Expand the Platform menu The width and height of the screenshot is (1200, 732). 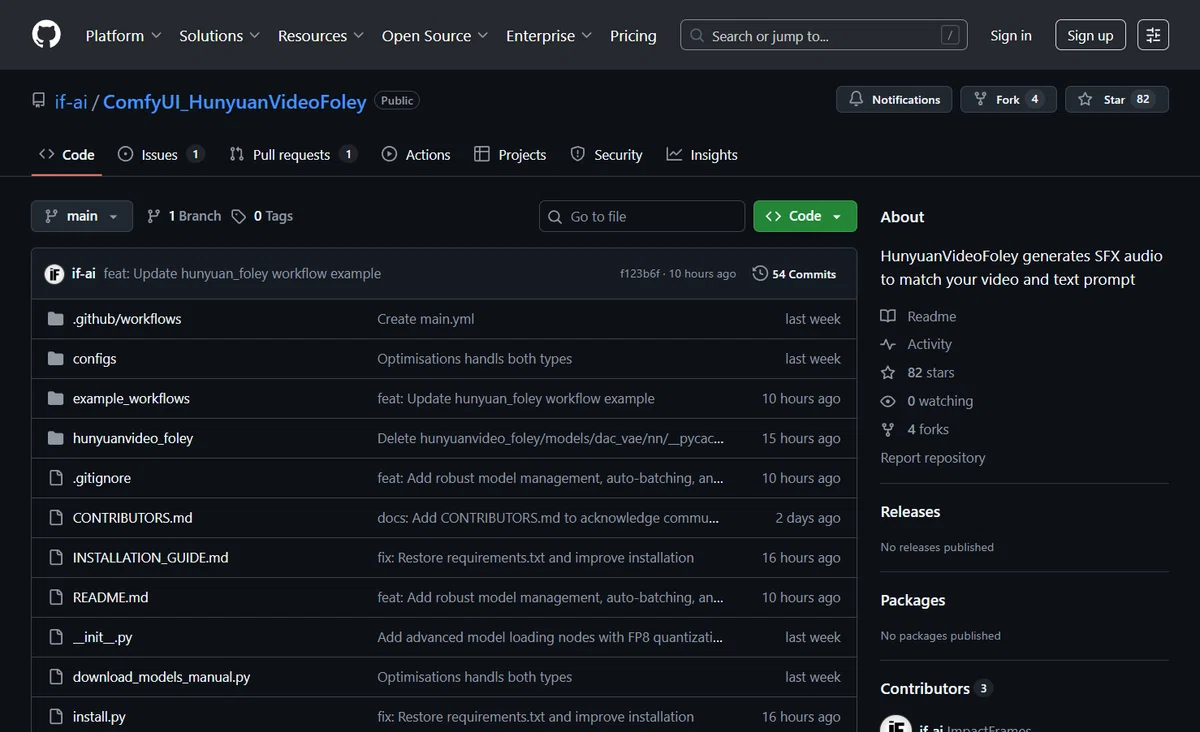tap(123, 35)
